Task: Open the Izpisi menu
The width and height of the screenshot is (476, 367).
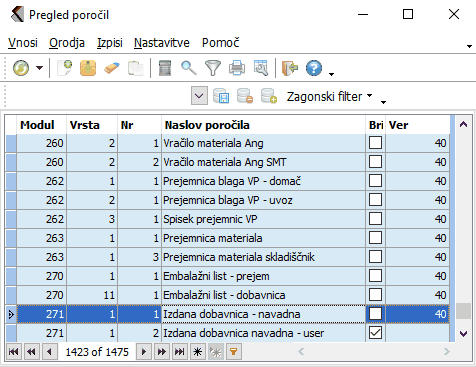Action: coord(110,43)
